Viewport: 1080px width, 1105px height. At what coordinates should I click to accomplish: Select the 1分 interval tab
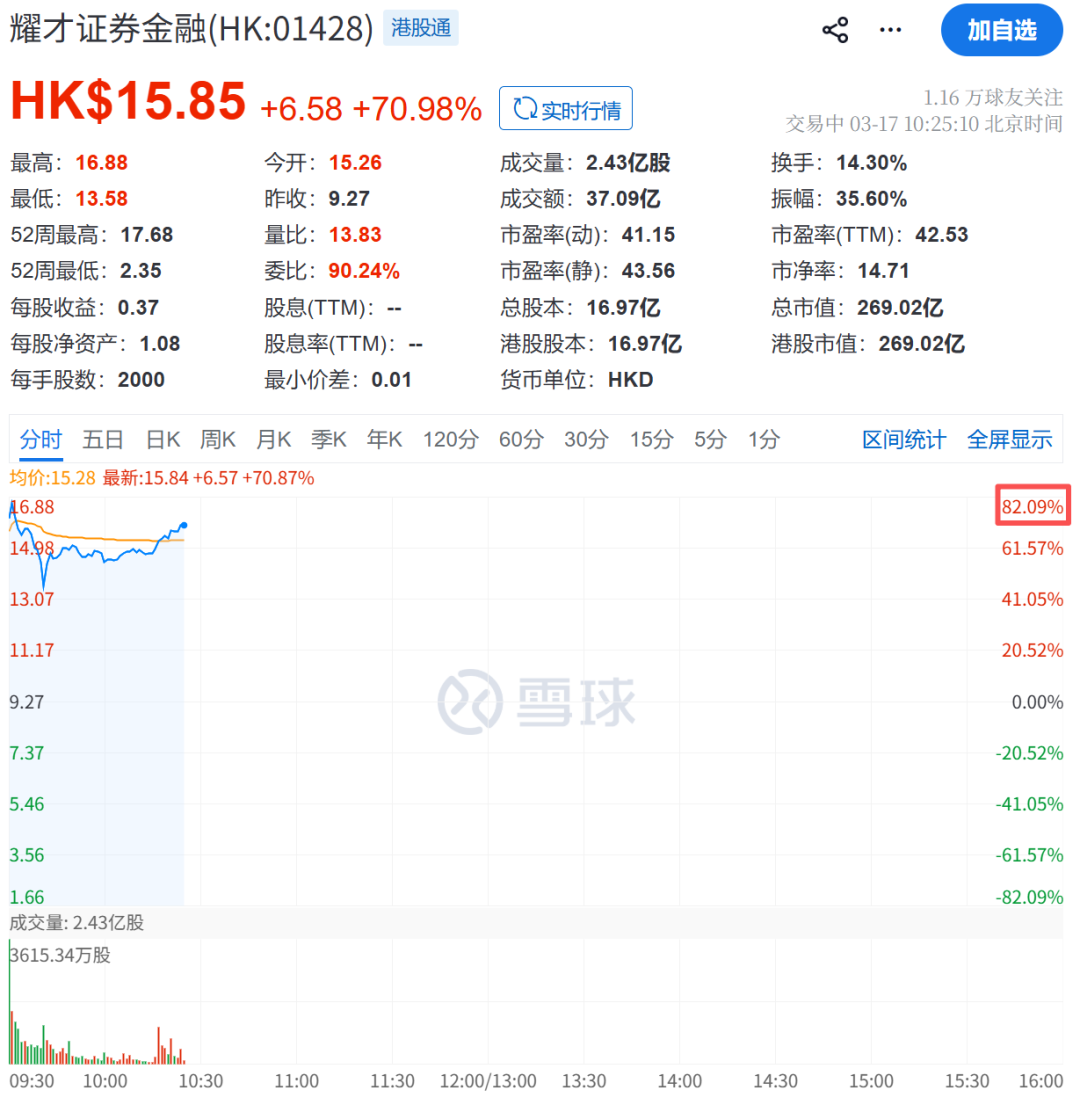(763, 439)
